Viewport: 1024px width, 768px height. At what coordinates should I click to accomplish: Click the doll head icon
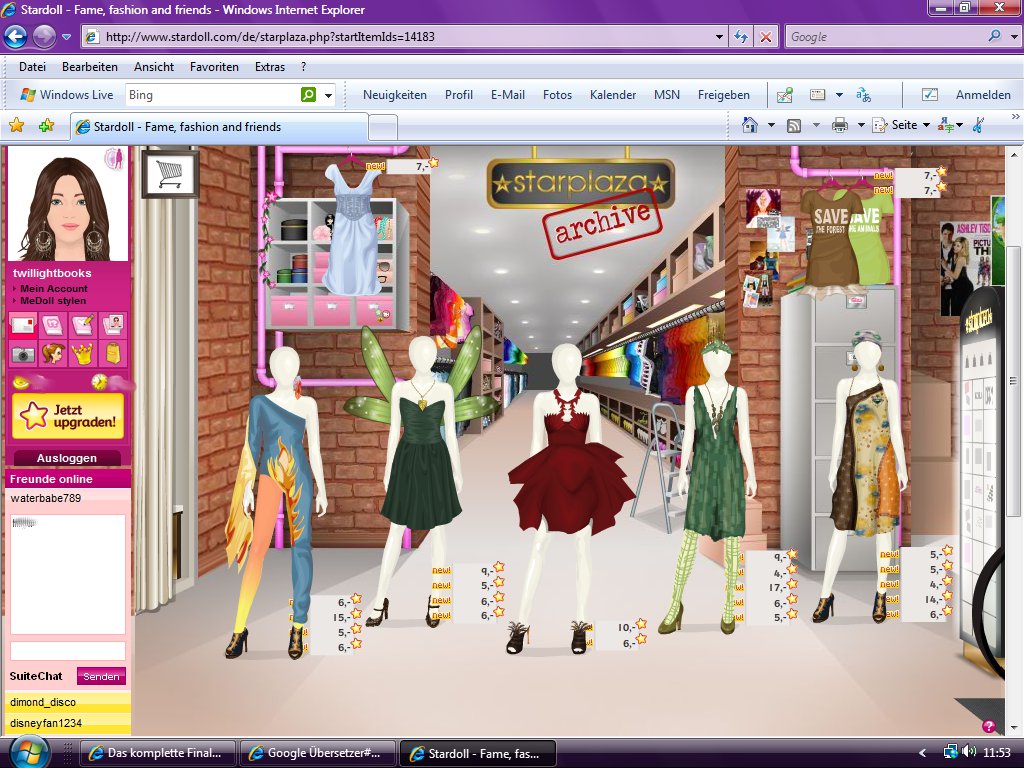(52, 354)
